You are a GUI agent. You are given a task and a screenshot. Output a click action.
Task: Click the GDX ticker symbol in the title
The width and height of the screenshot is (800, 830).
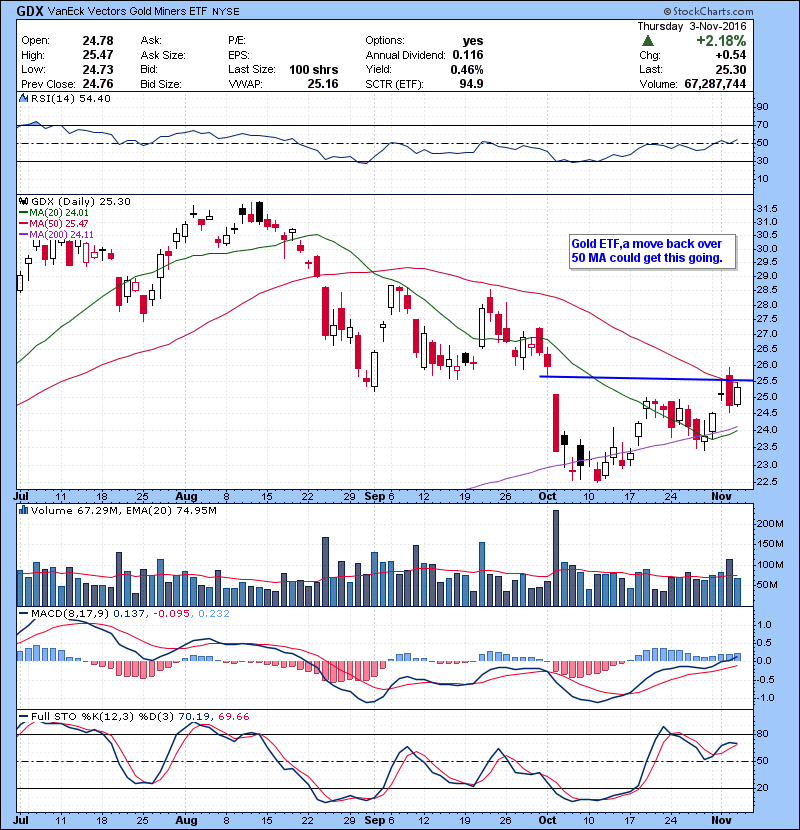[30, 11]
